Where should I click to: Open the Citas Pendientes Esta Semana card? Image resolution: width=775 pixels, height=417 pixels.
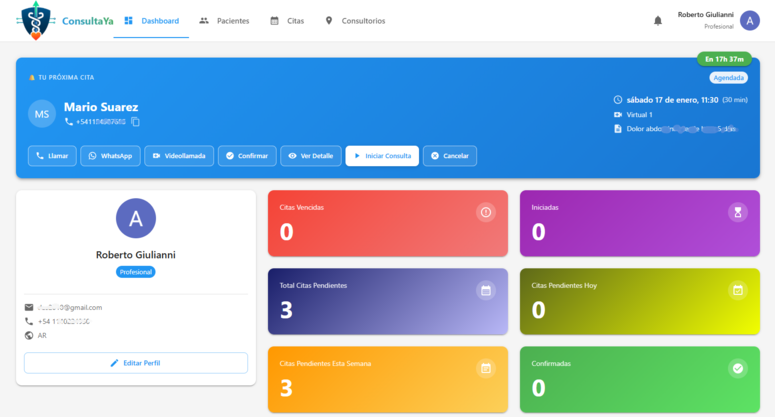[x=388, y=379]
